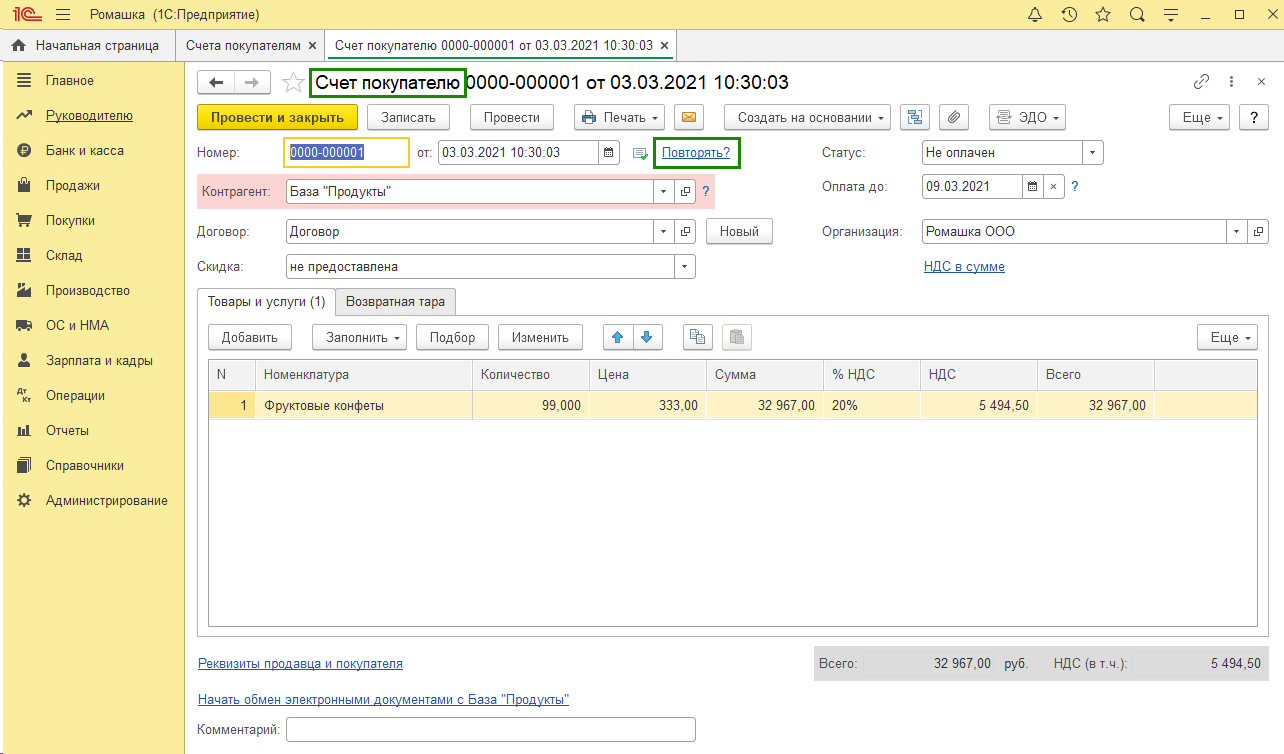Expand the ЭДО menu
1284x754 pixels.
pos(1027,117)
